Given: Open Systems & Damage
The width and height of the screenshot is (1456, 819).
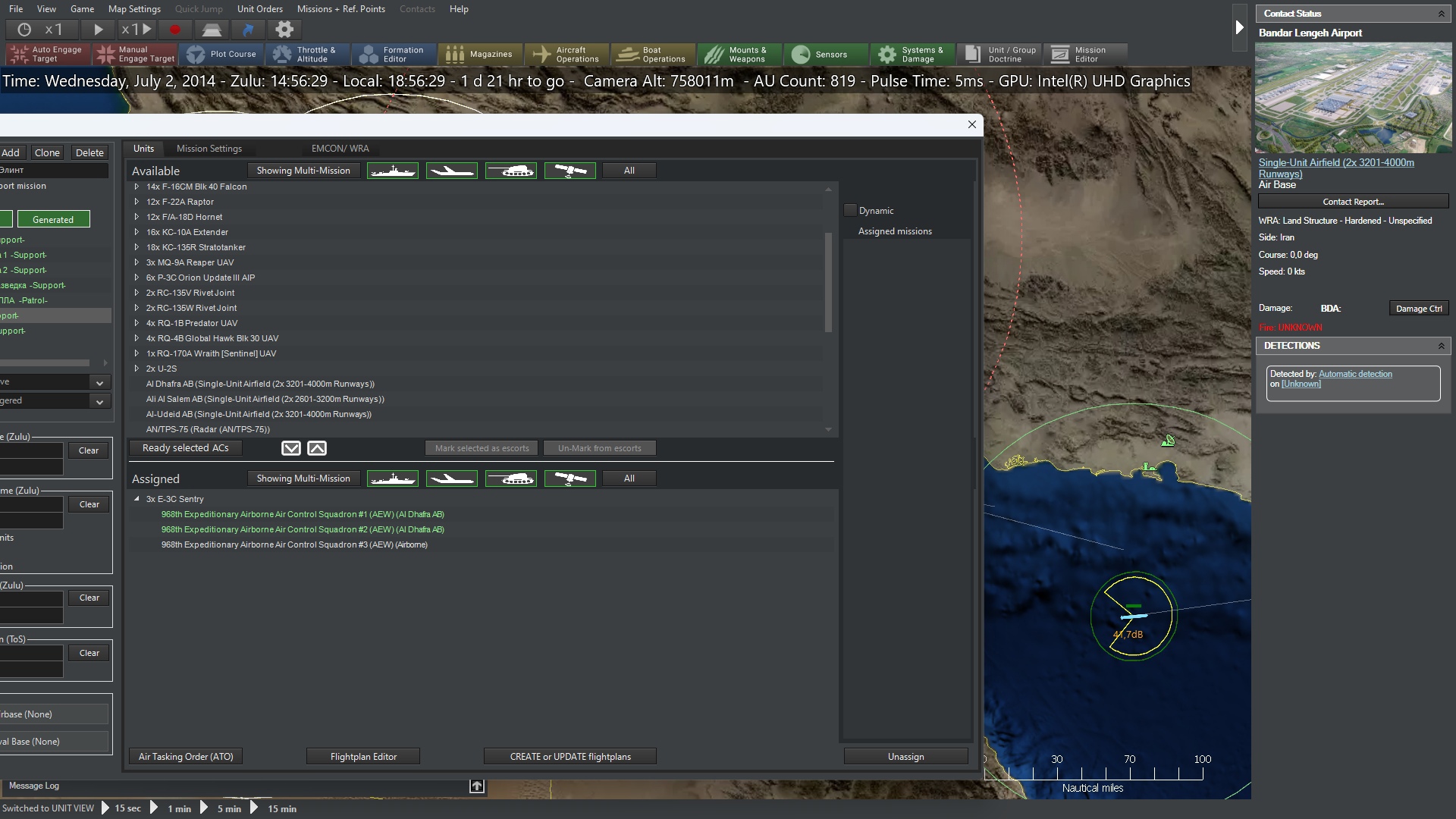Looking at the screenshot, I should pos(912,54).
